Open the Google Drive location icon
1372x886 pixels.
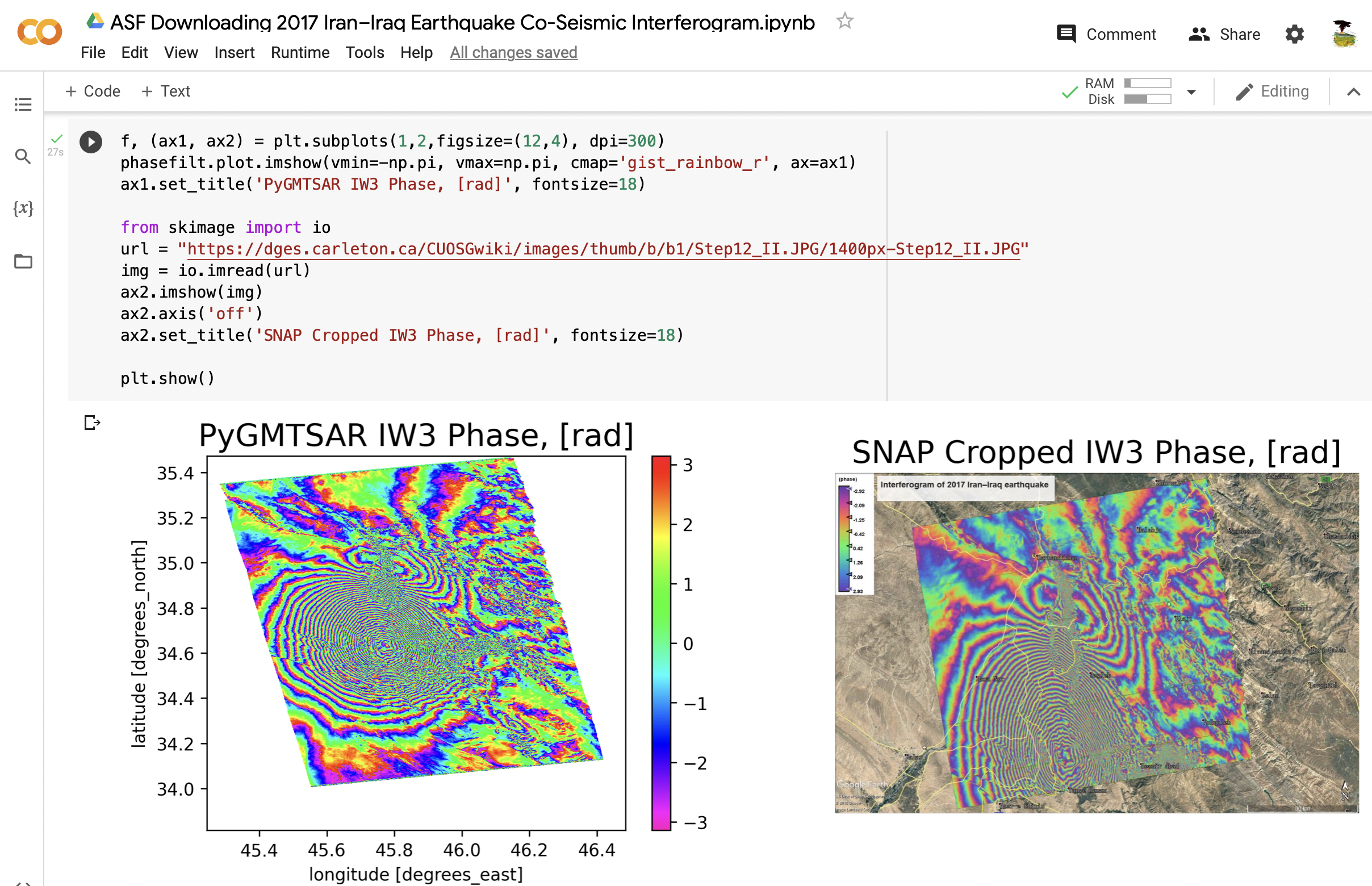point(95,22)
